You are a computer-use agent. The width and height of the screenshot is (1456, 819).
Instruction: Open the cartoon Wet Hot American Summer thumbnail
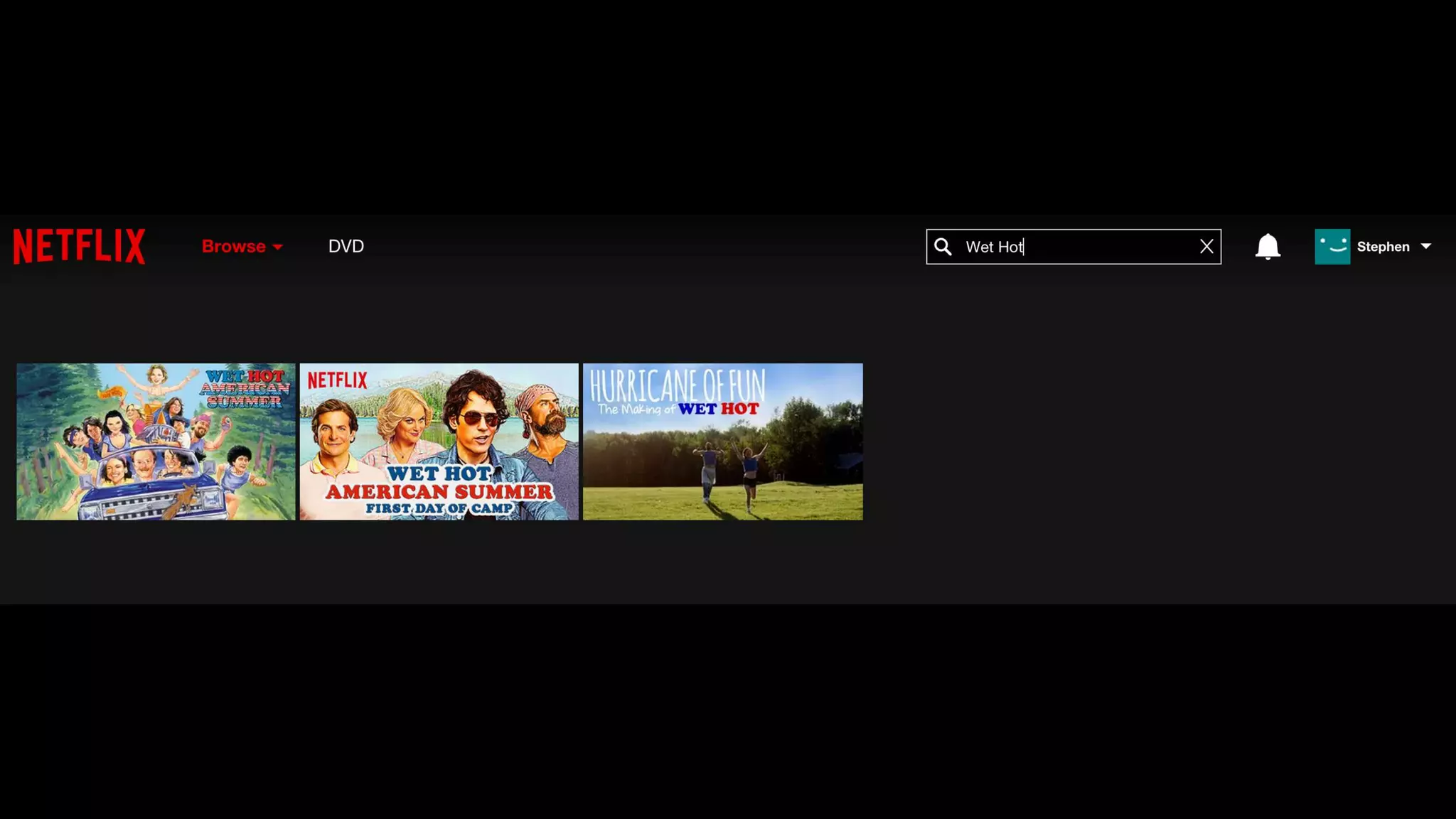point(156,441)
